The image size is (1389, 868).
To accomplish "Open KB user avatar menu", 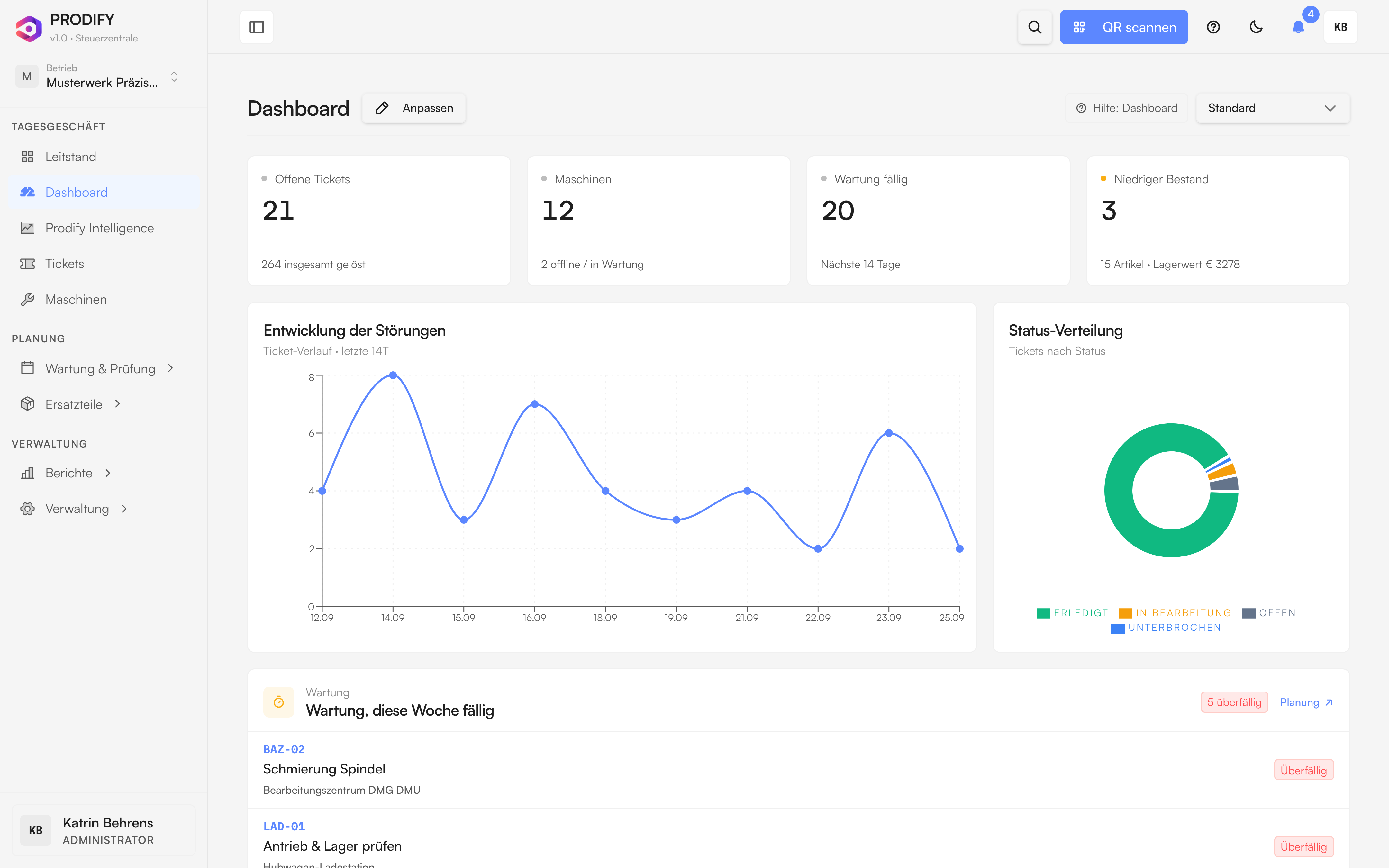I will [1341, 27].
